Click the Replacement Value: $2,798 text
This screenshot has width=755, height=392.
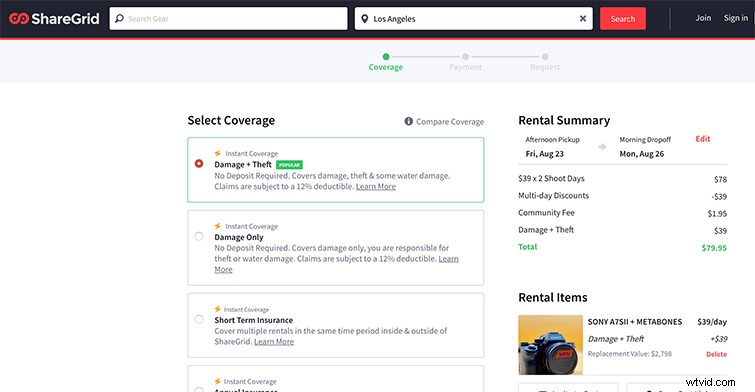point(629,354)
